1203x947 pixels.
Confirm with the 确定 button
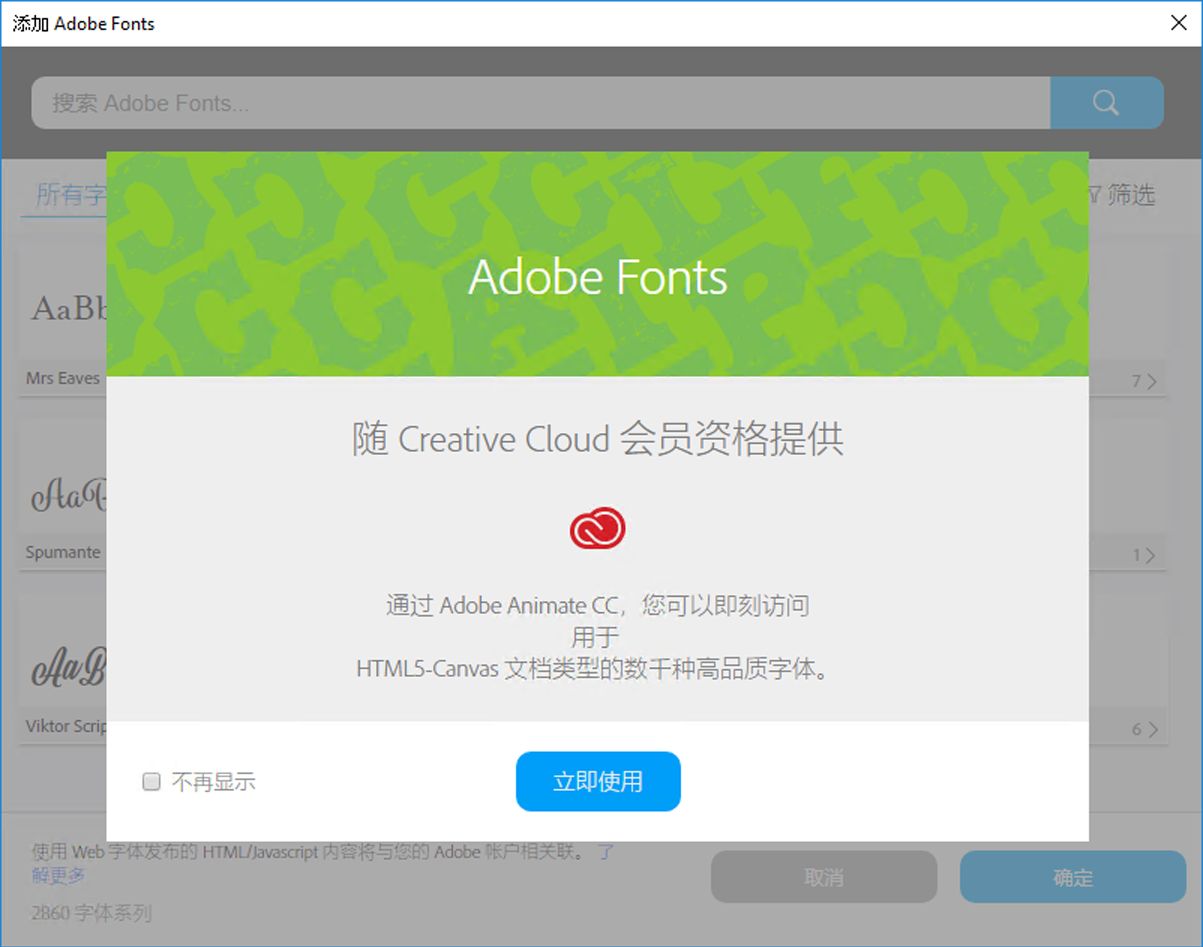coord(1071,877)
